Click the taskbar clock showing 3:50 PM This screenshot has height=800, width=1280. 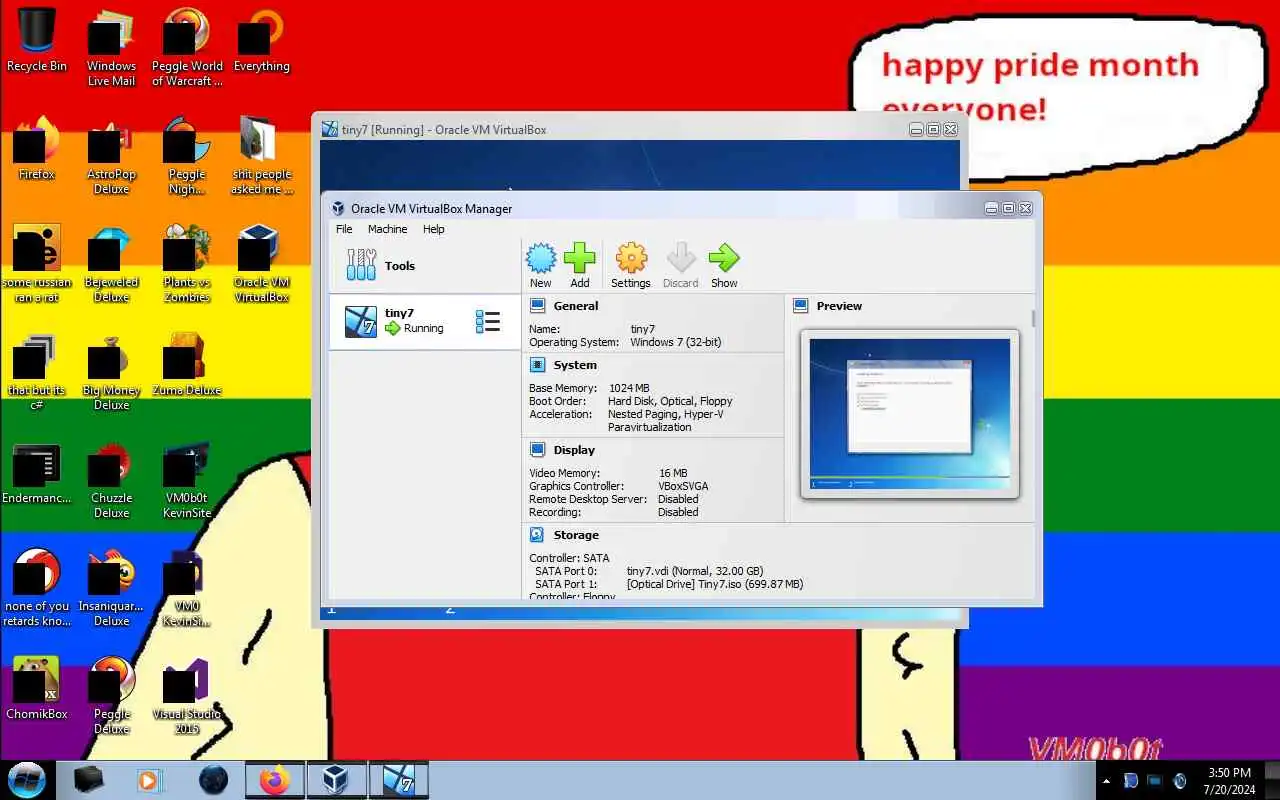pos(1229,781)
